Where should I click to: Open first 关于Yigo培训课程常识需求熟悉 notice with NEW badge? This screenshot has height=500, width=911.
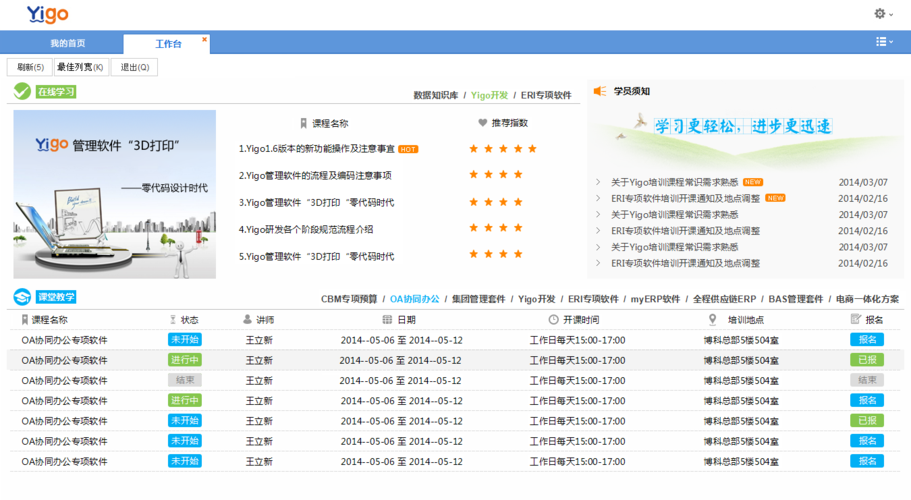(x=675, y=182)
